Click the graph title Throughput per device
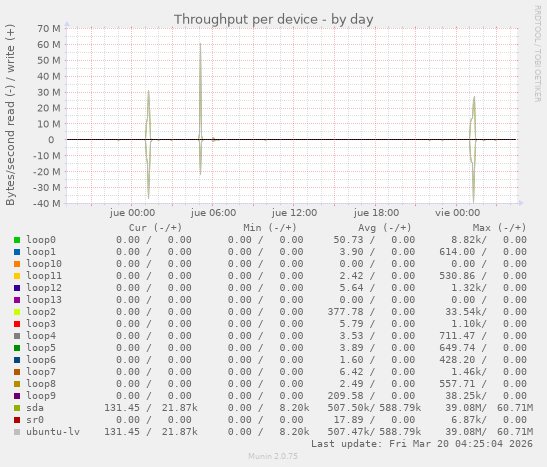Image resolution: width=547 pixels, height=467 pixels. pos(274,20)
